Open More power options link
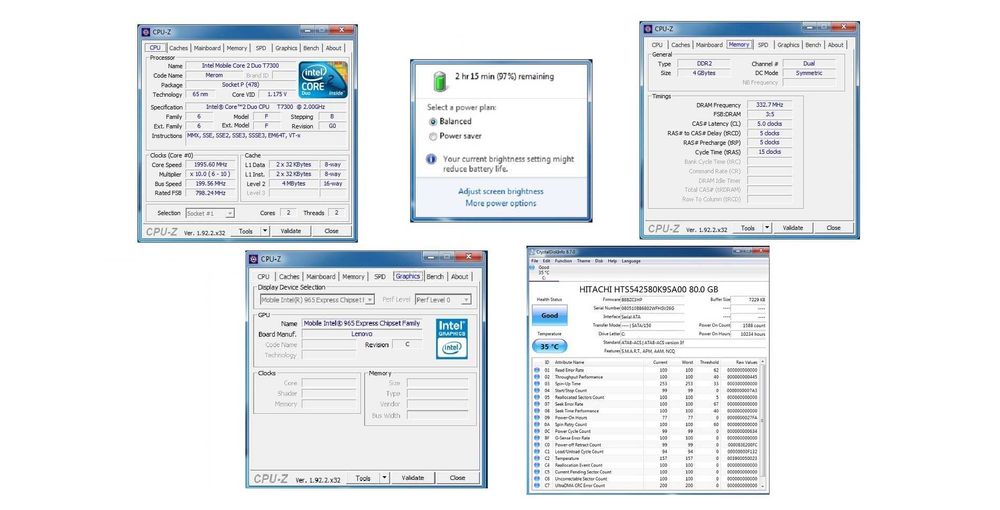This screenshot has height=510, width=1000. pyautogui.click(x=501, y=203)
